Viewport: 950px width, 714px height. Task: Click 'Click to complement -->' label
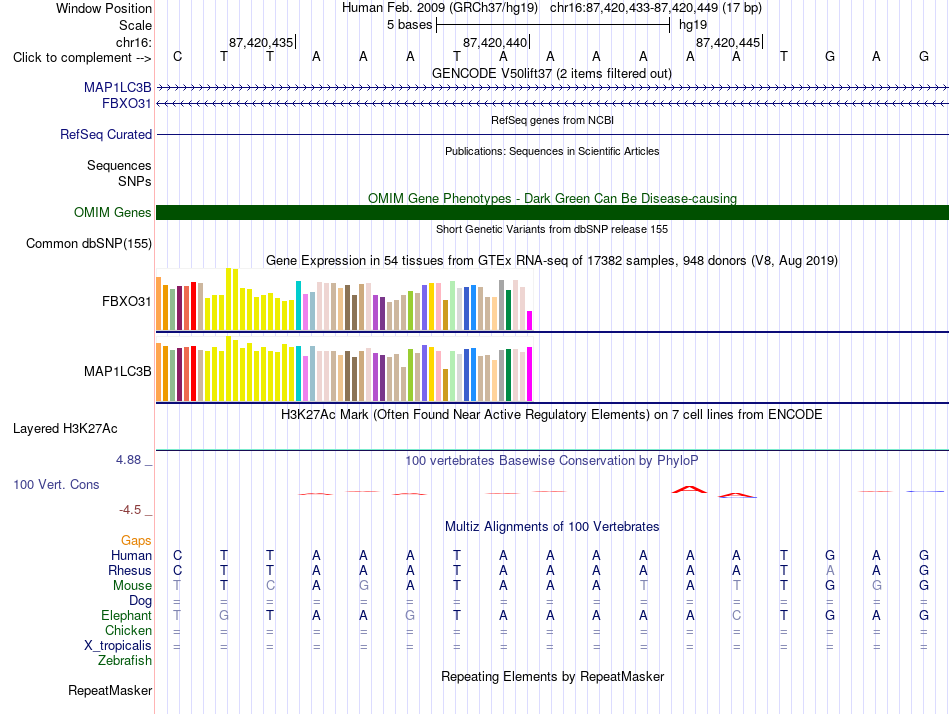(x=82, y=58)
